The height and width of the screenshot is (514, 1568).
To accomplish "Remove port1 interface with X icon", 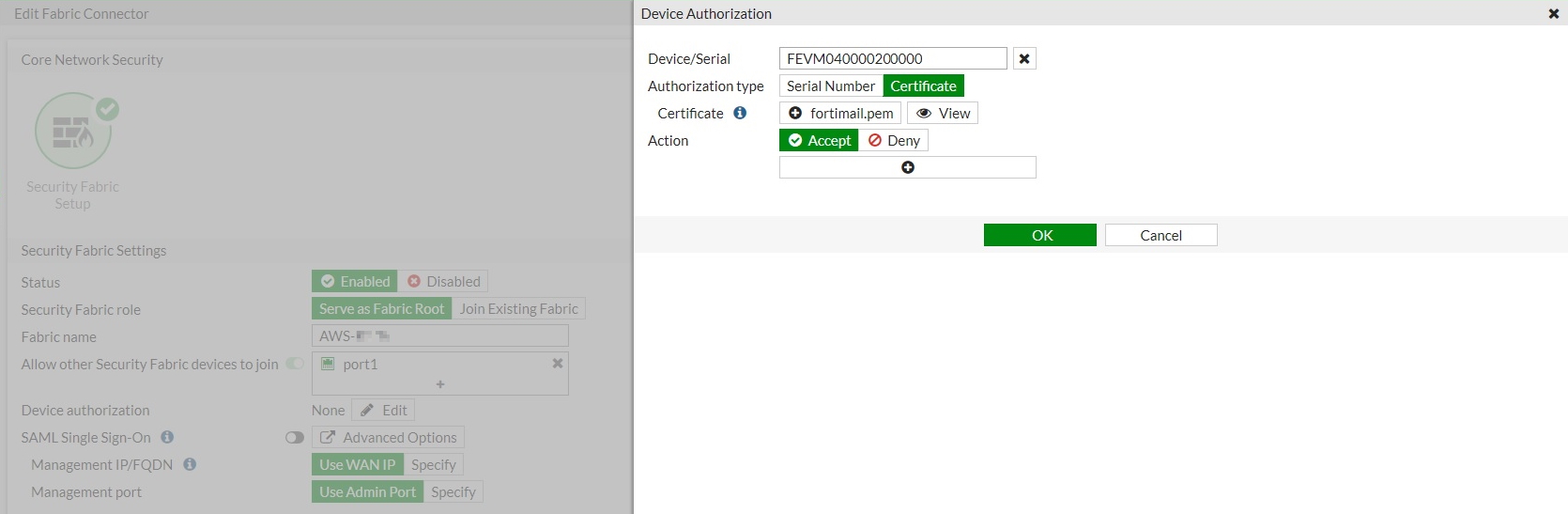I will coord(558,364).
